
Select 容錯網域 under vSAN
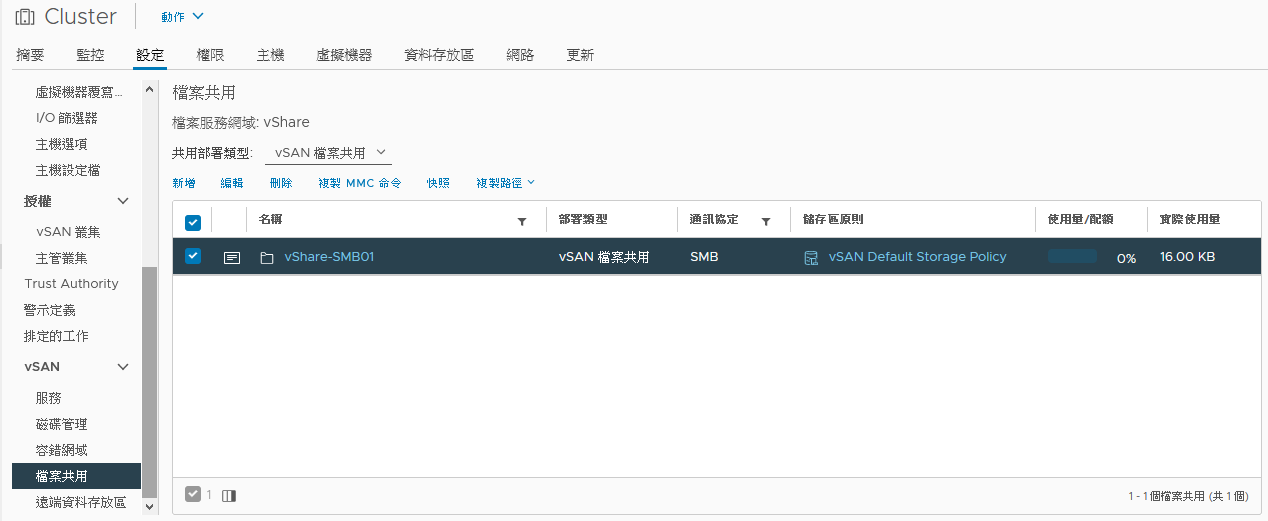point(61,450)
